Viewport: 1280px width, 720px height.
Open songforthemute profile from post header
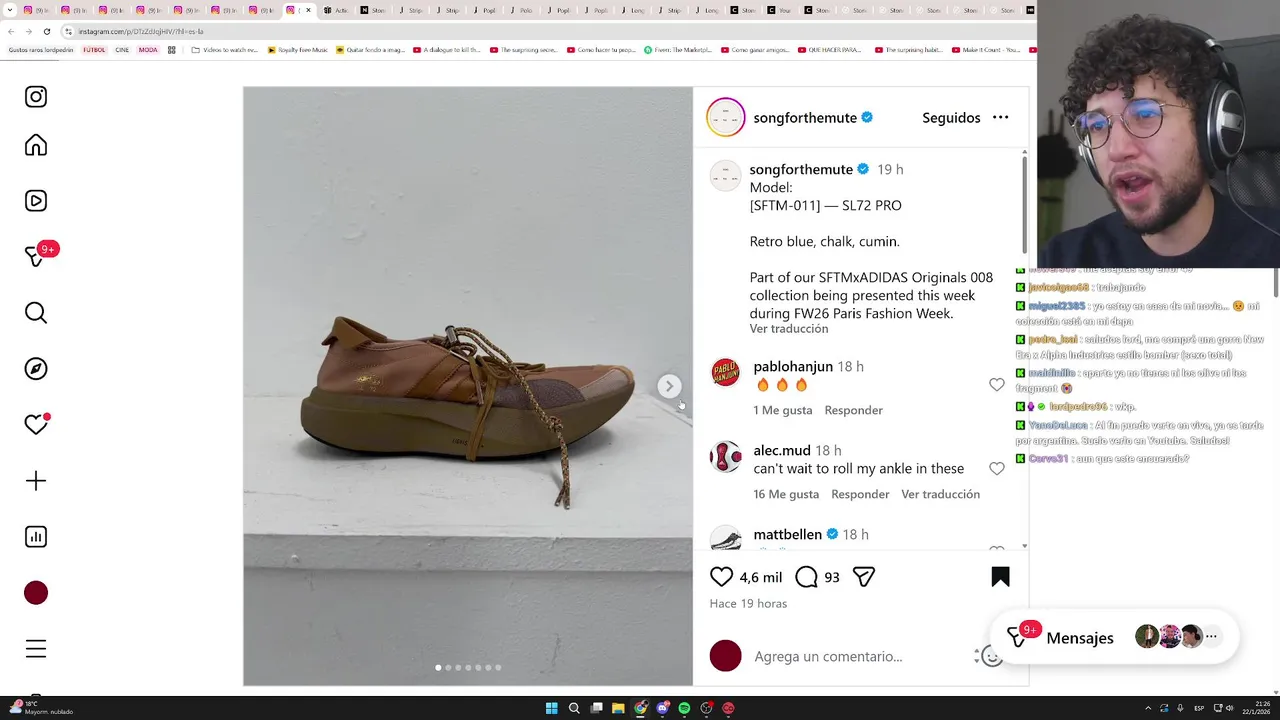[x=805, y=118]
